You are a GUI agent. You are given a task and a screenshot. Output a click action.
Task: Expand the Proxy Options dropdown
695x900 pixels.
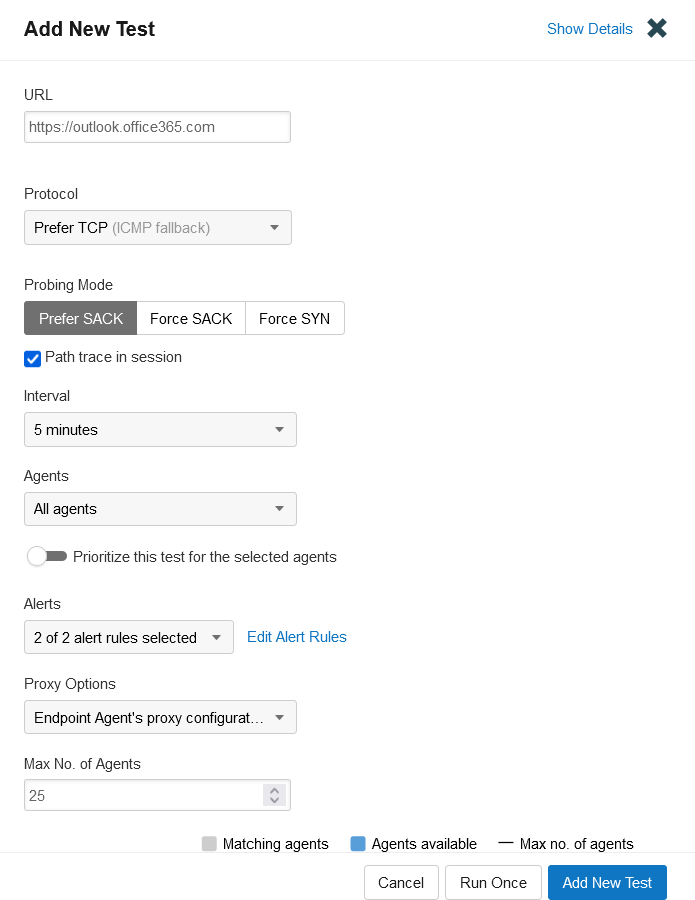(160, 717)
